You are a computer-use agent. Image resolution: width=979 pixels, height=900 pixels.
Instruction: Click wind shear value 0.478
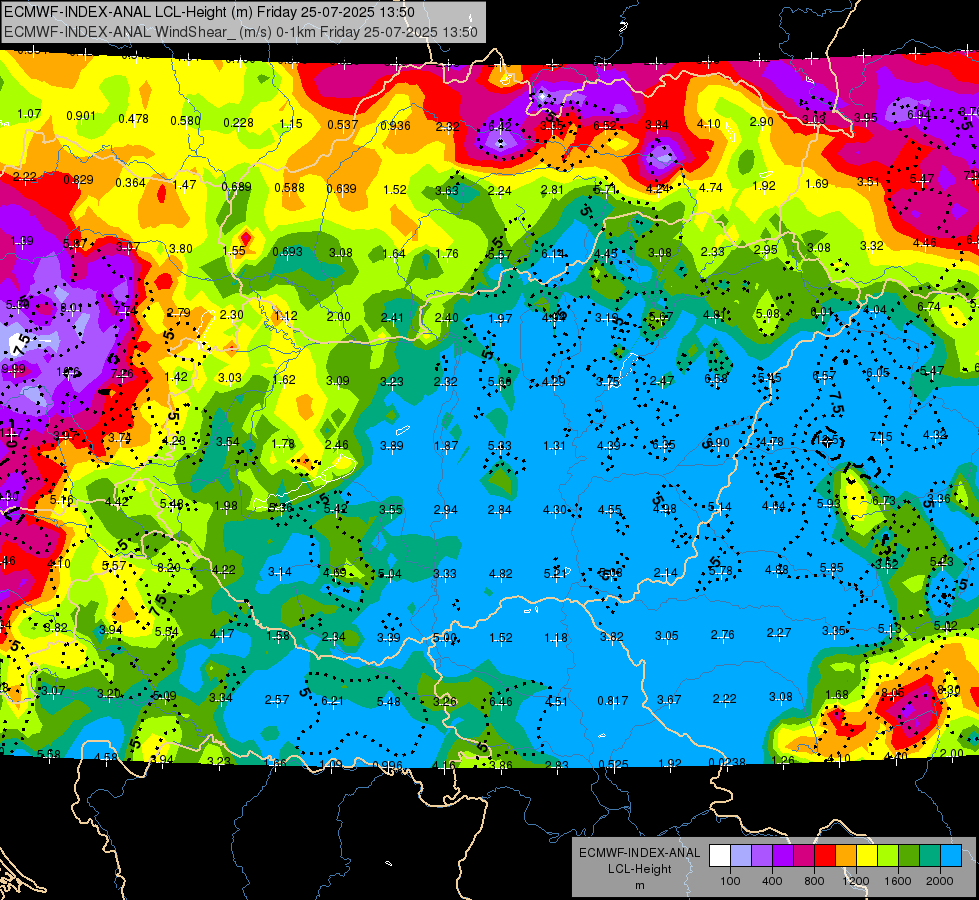(133, 119)
